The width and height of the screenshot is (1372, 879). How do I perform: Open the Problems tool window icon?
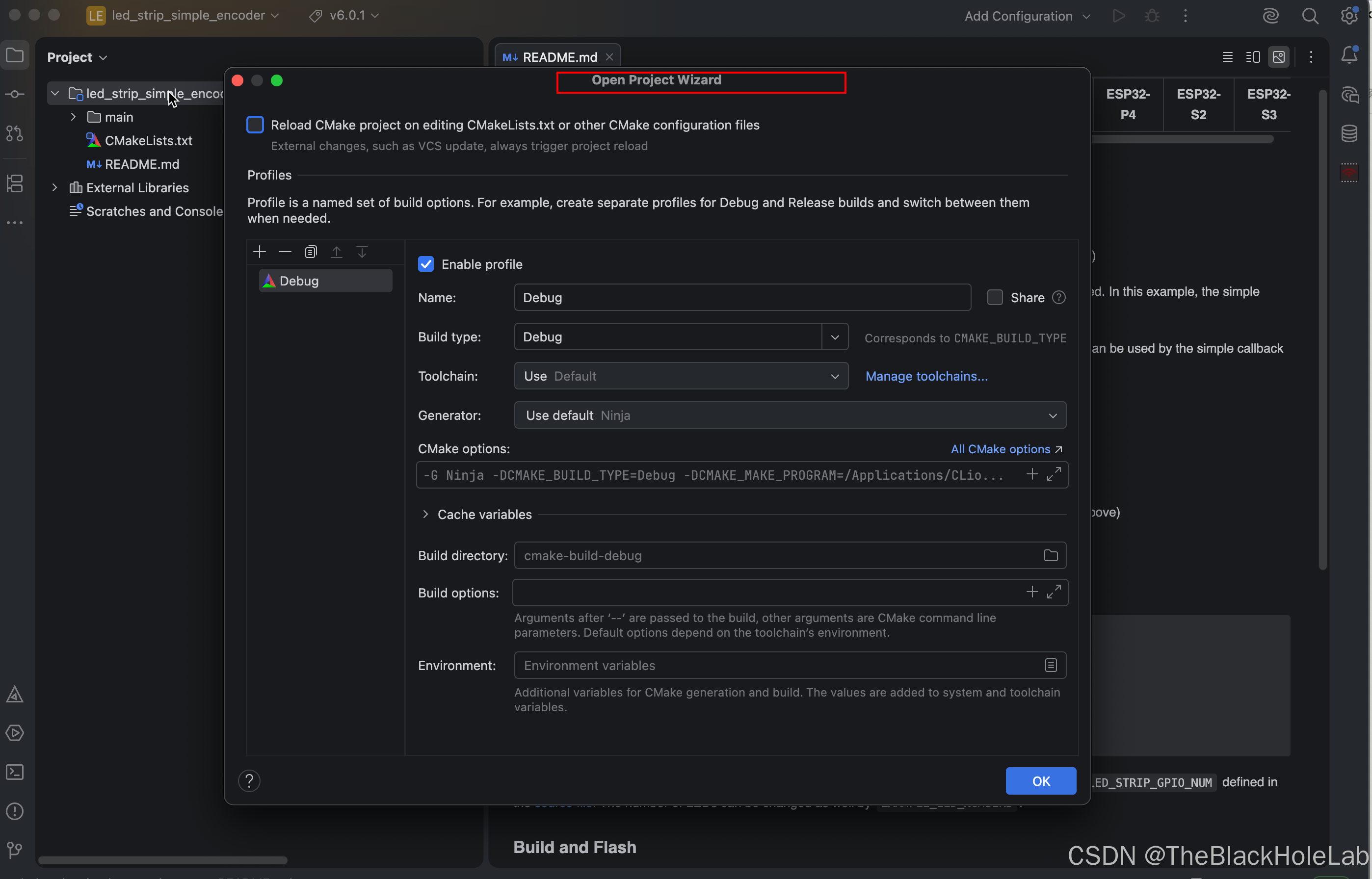pos(15,811)
